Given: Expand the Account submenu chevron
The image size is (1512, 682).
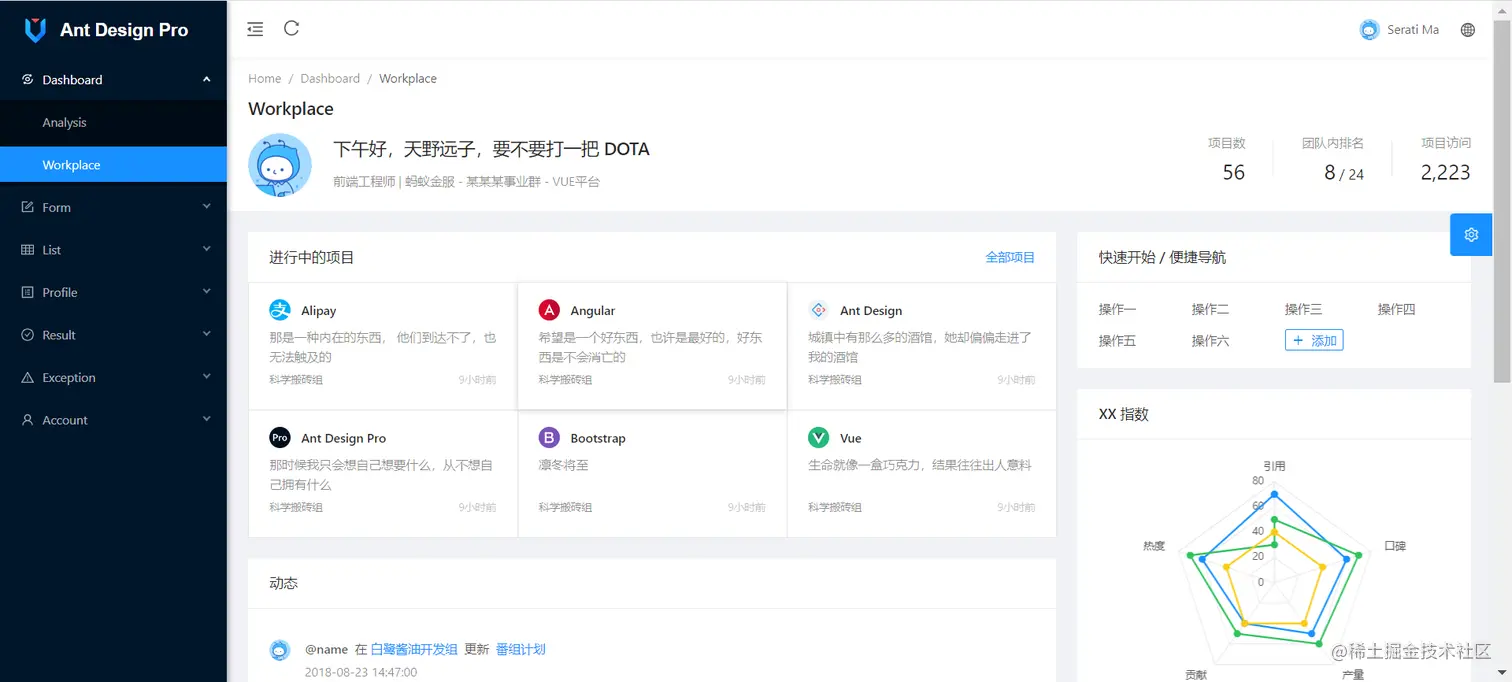Looking at the screenshot, I should [x=207, y=419].
